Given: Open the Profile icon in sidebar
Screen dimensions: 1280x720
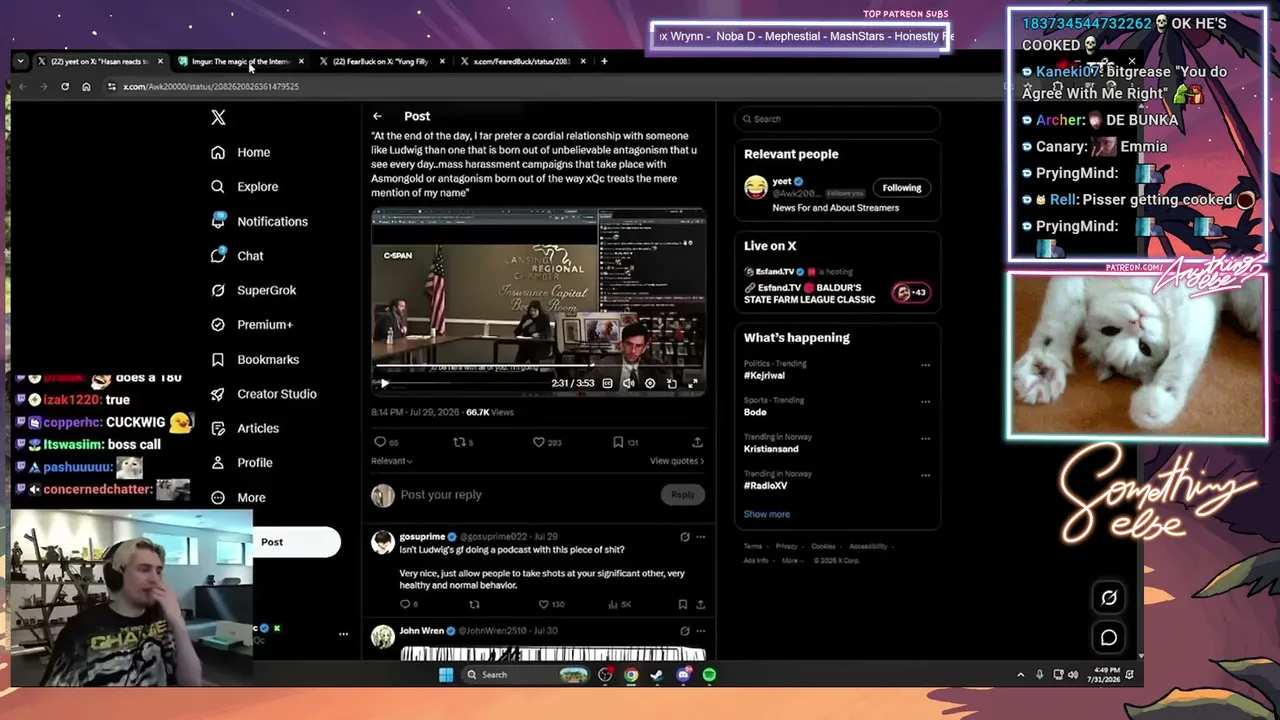Looking at the screenshot, I should (x=218, y=463).
